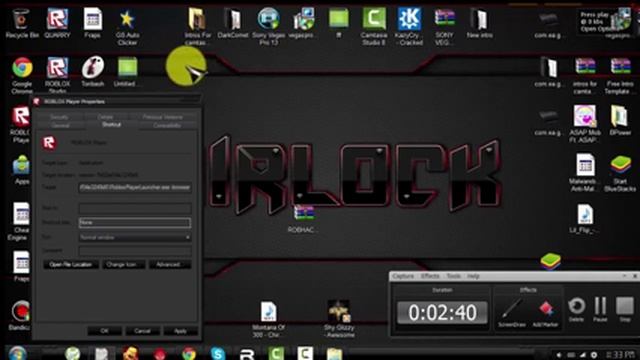Image resolution: width=640 pixels, height=360 pixels.
Task: Select the ROBLOX Studio desktop icon
Action: click(57, 75)
